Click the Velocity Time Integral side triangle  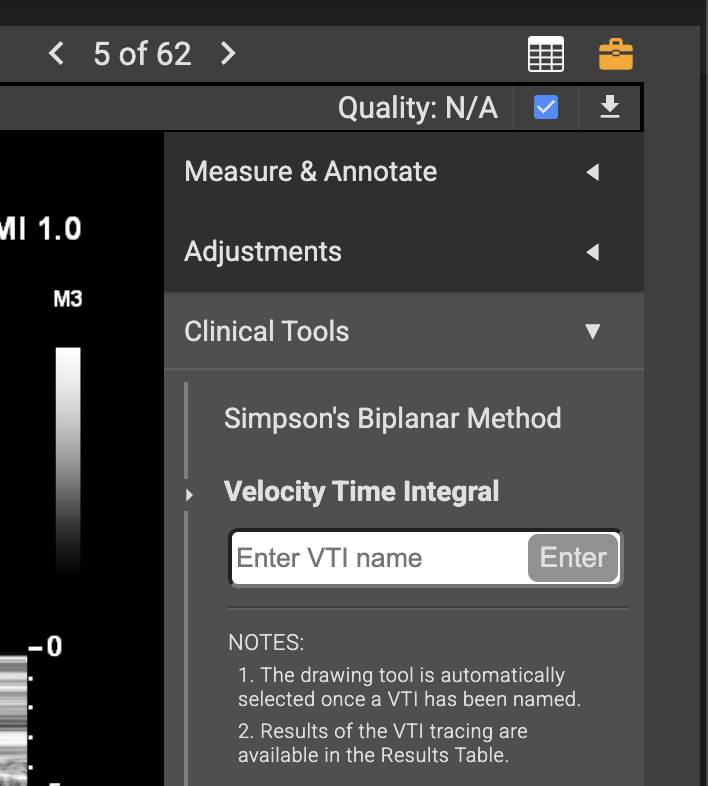(189, 495)
